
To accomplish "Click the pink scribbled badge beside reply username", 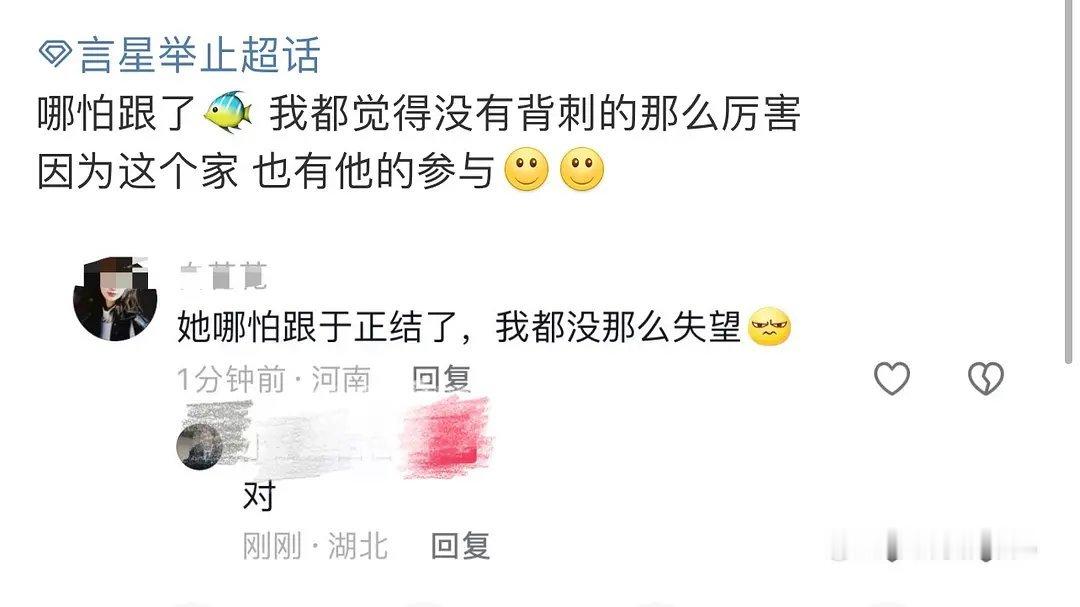I will point(446,439).
